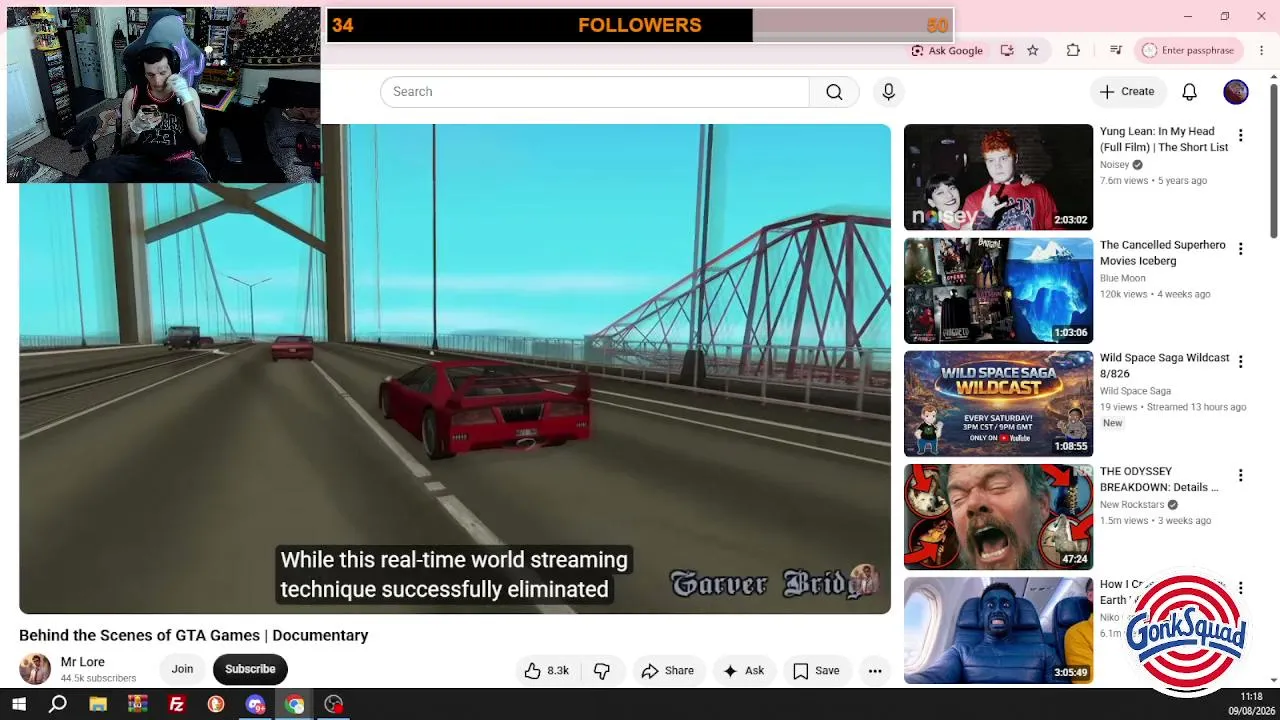Activate voice search microphone
The height and width of the screenshot is (720, 1280).
888,92
